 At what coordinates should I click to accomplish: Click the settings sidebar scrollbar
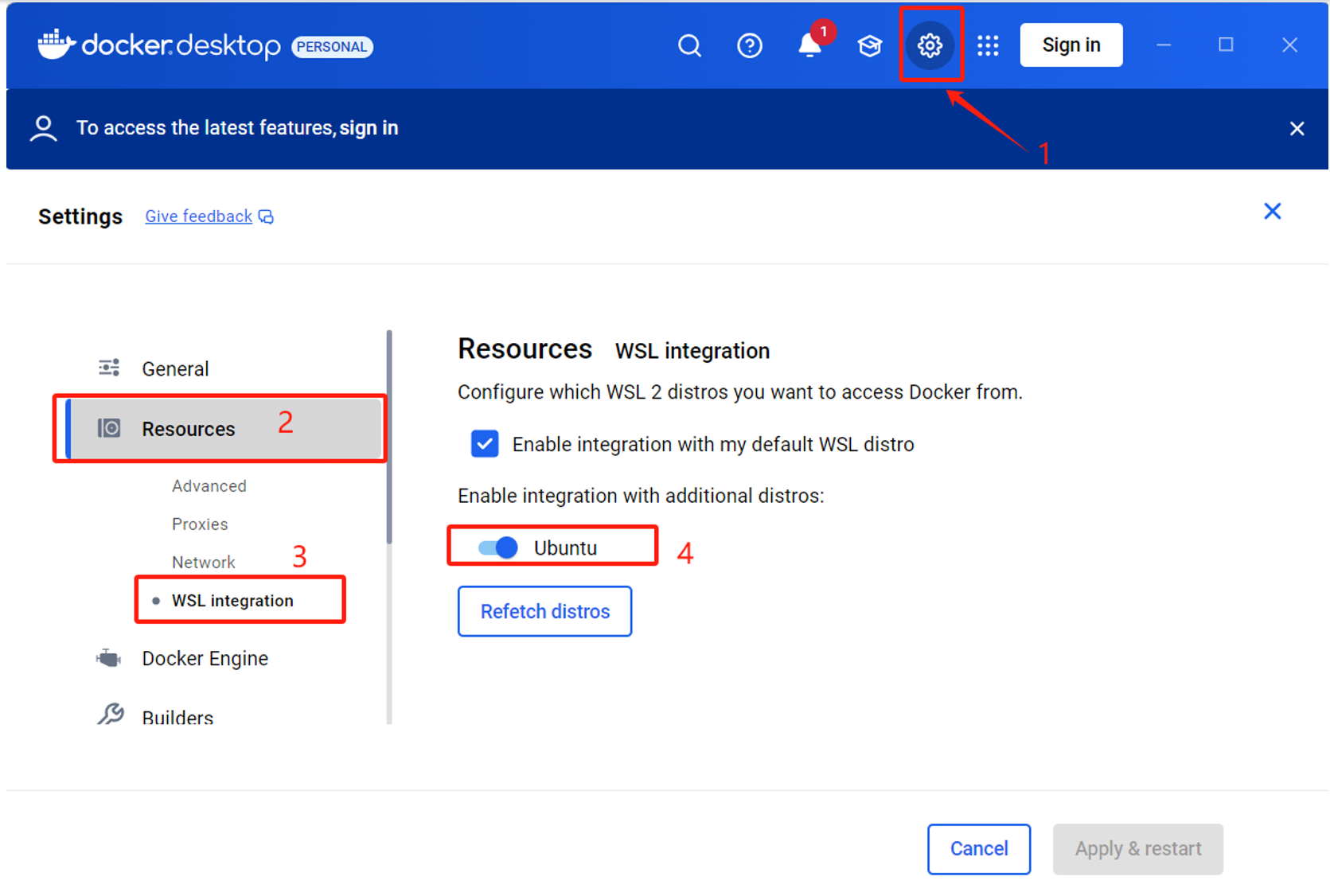coord(389,438)
